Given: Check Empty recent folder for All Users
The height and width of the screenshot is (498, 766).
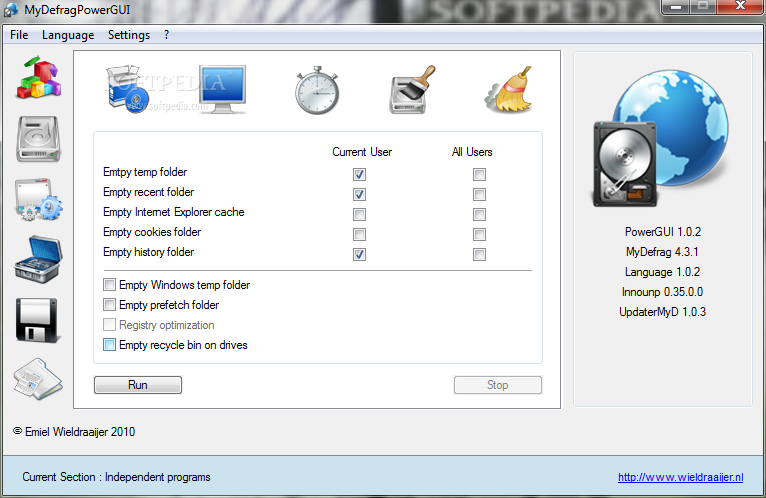Looking at the screenshot, I should 479,195.
